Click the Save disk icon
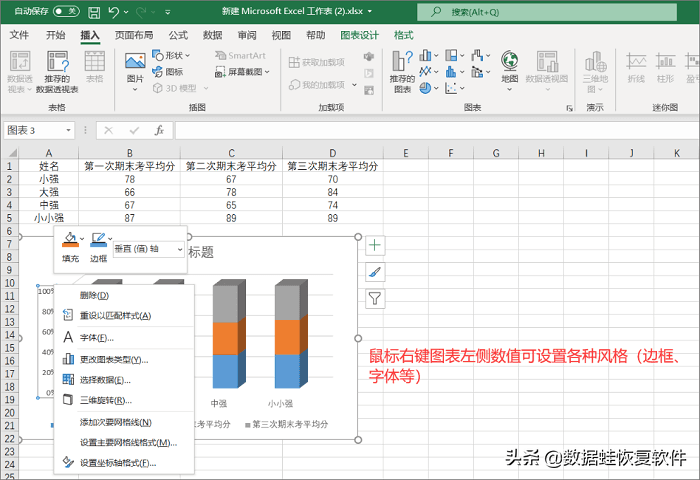700x480 pixels. pyautogui.click(x=94, y=12)
